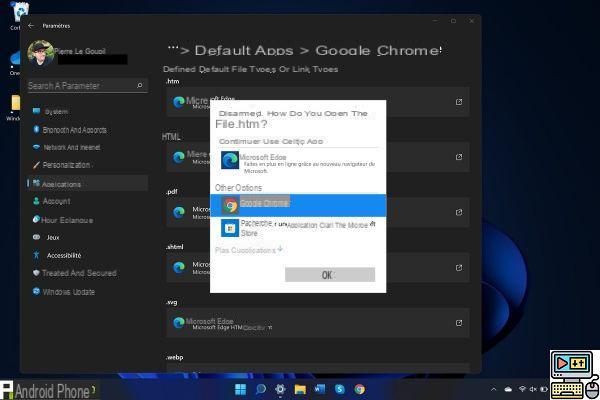Open external-link icon on .htm row
This screenshot has width=600, height=400.
point(459,102)
